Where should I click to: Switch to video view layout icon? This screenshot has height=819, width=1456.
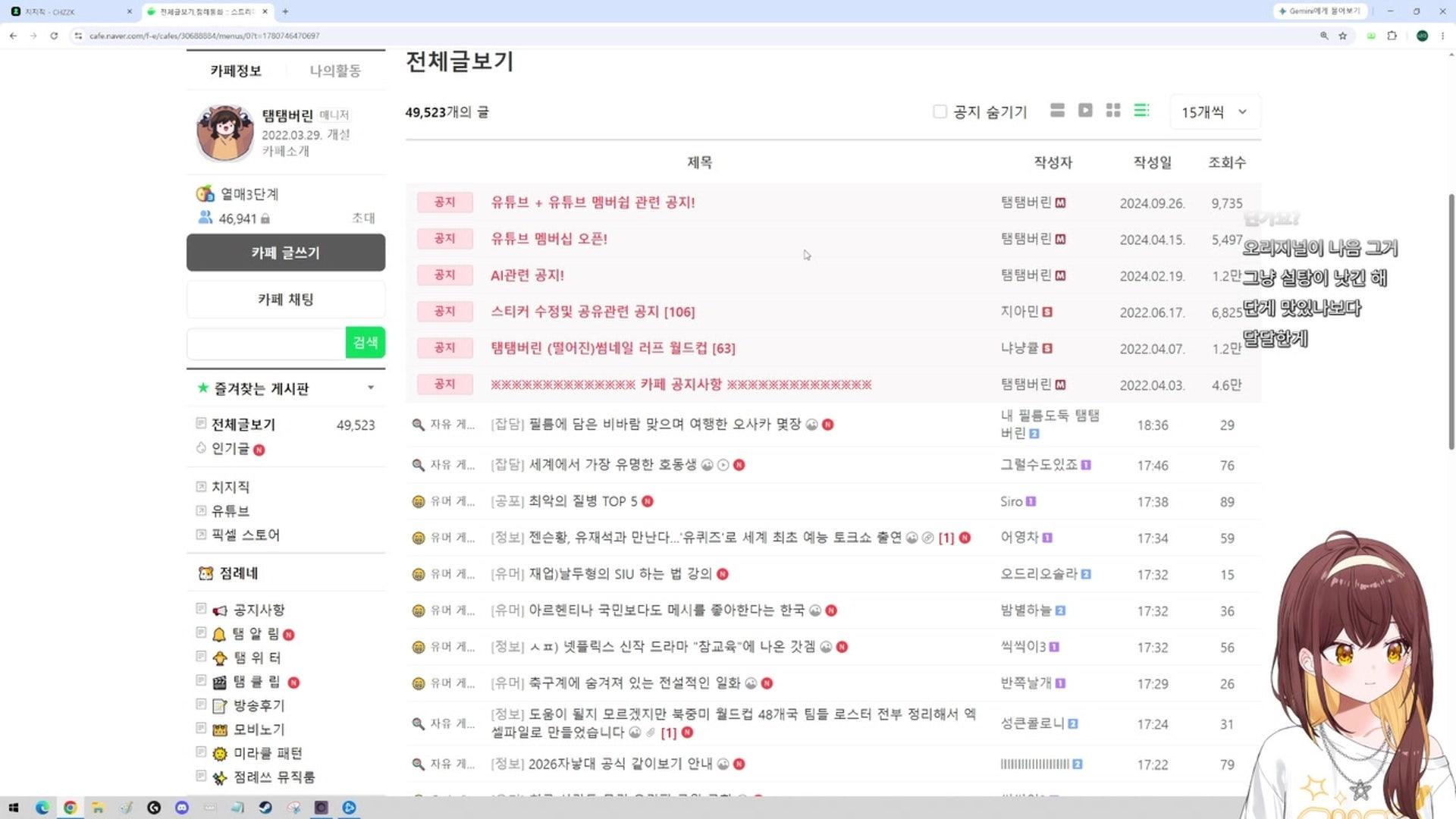click(1085, 111)
